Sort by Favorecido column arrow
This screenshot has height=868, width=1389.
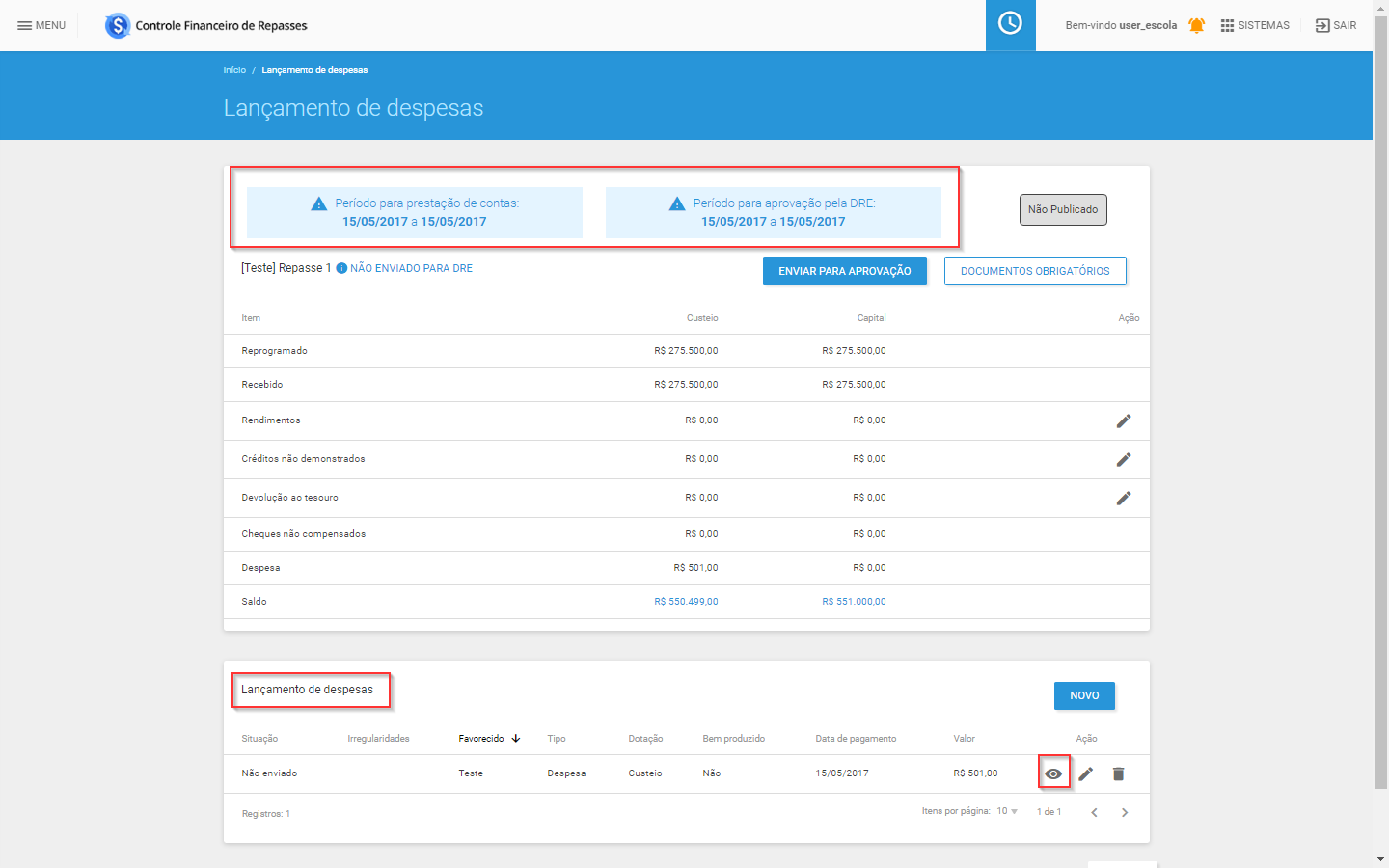click(516, 739)
